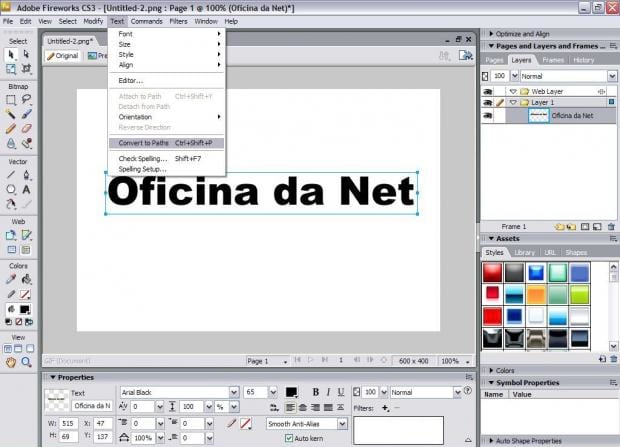Select the Marquee tool
Screen dimensions: 620x447
click(x=11, y=99)
